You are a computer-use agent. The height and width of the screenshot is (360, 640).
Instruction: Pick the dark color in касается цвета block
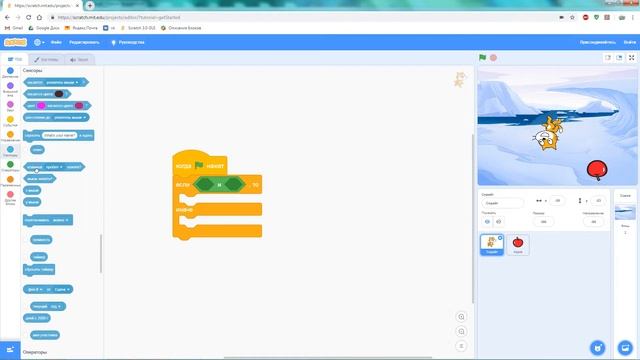coord(59,94)
